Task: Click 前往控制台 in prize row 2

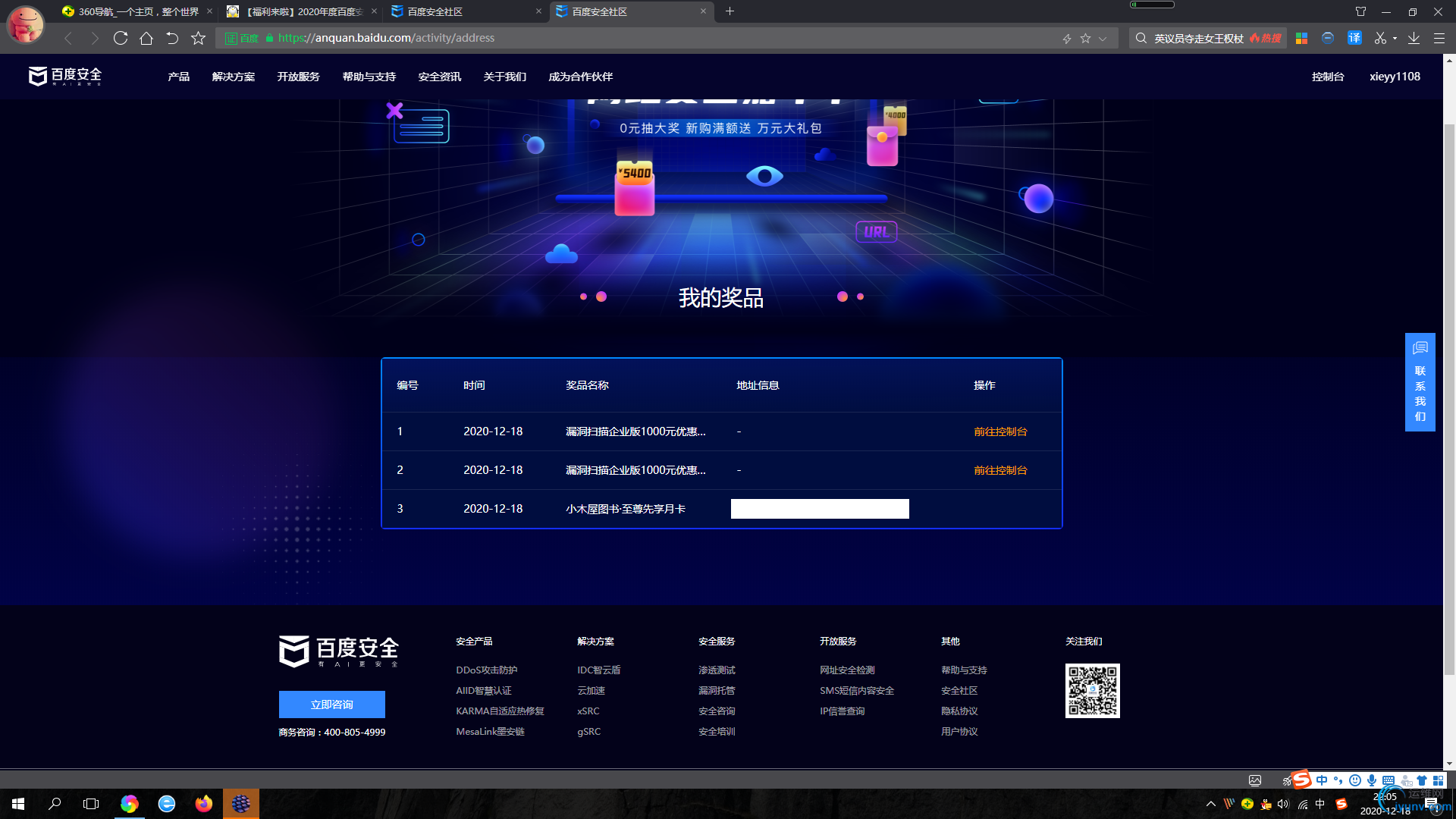Action: click(1000, 470)
